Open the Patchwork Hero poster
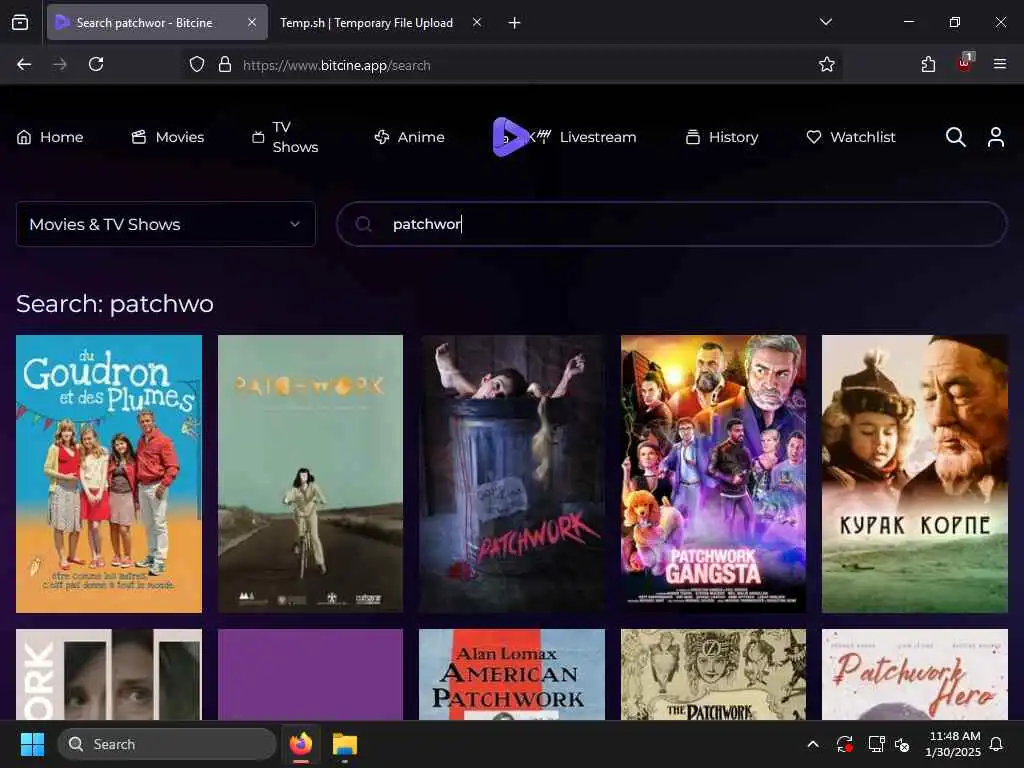Screen dimensions: 1024x768 coord(914,675)
